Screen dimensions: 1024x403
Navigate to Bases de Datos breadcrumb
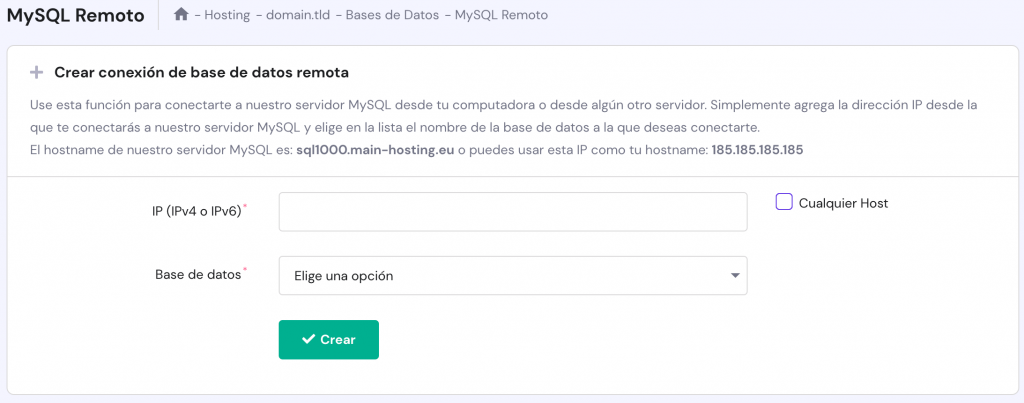[x=393, y=15]
